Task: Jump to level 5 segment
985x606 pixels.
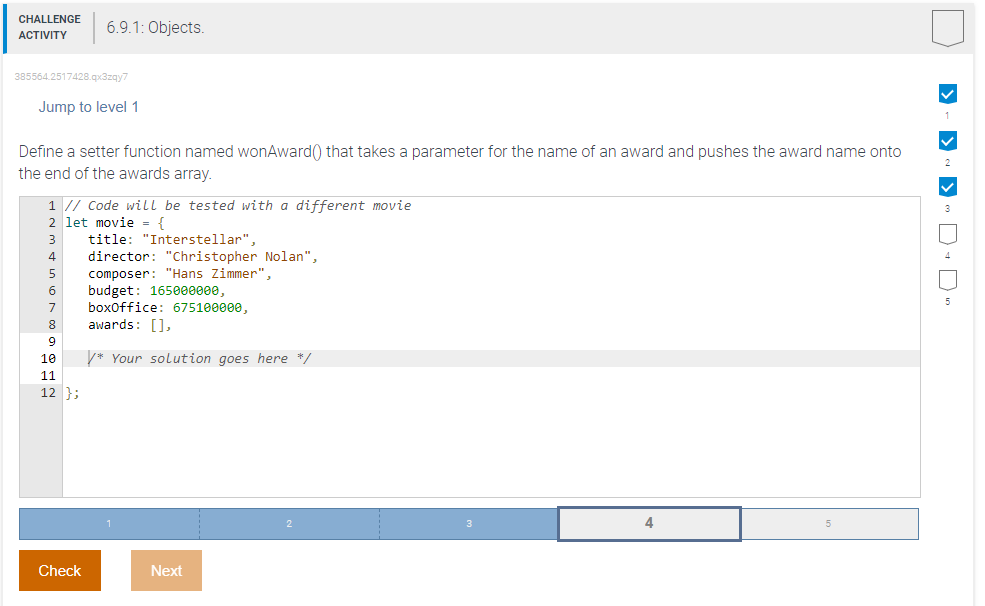Action: click(829, 523)
